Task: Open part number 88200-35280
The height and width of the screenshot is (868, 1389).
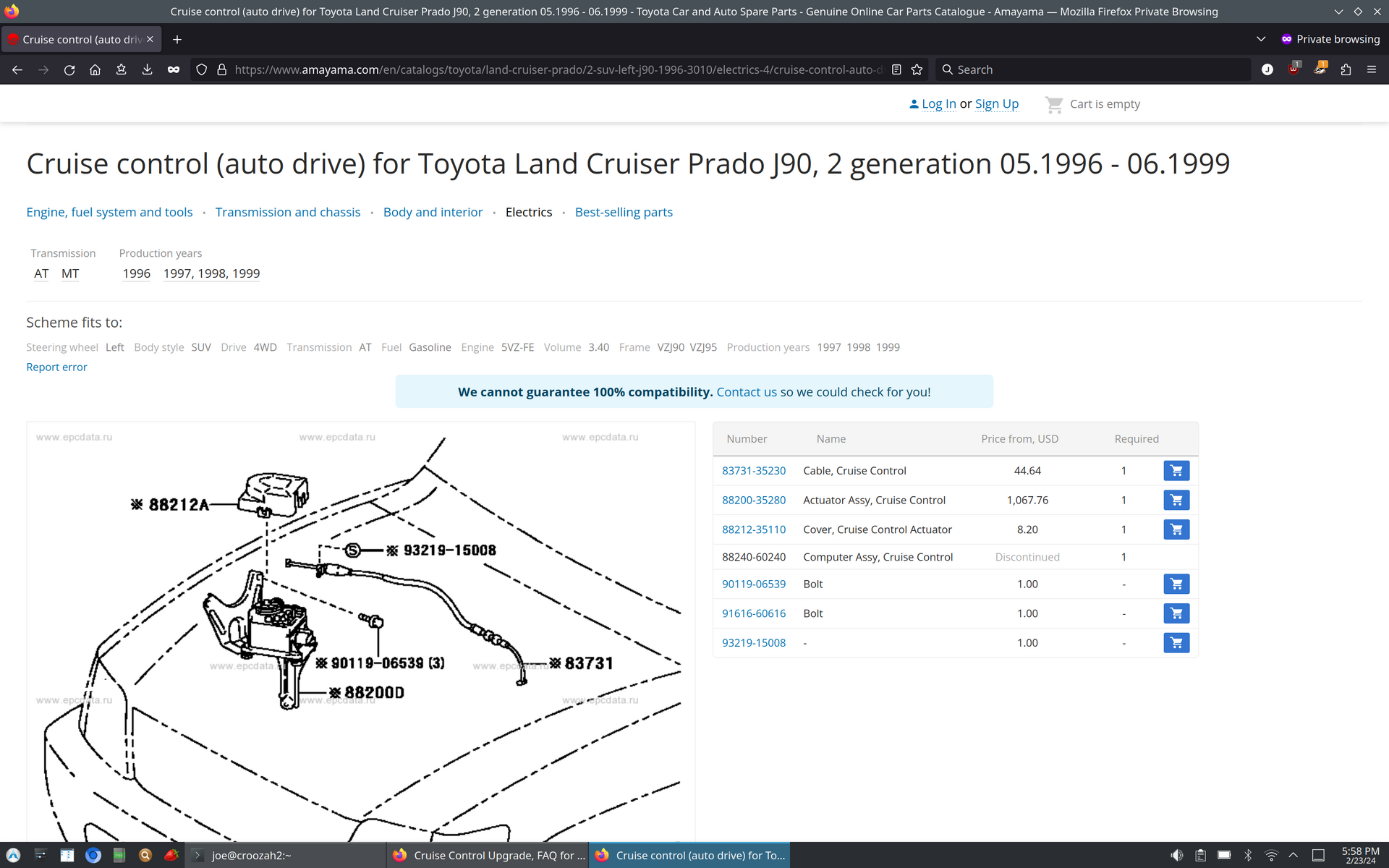Action: click(x=753, y=500)
